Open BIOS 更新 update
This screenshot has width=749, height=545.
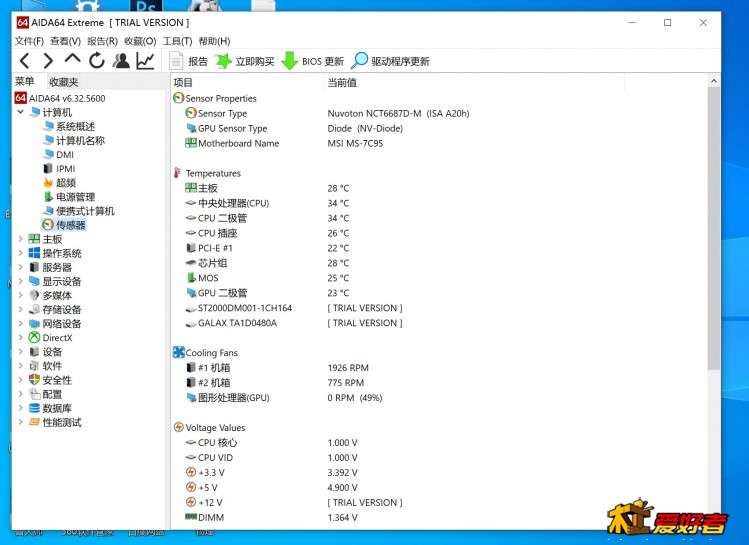313,61
